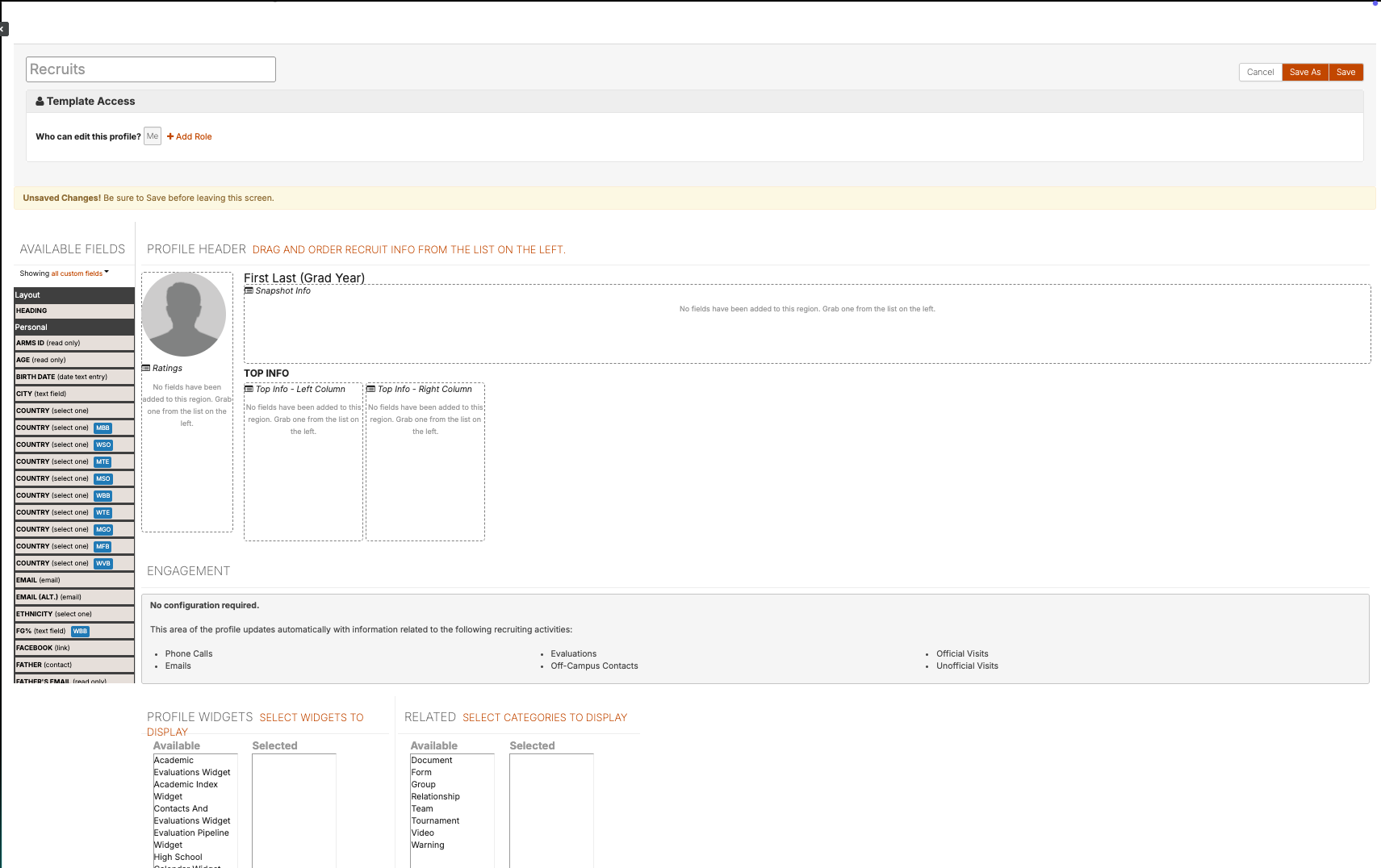Select the HEADING layout field

coord(74,311)
